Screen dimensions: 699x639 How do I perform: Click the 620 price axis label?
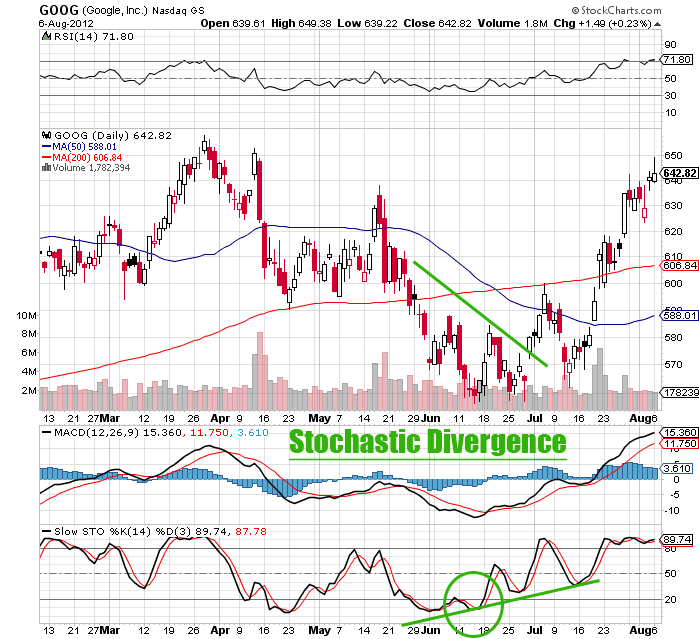coord(673,231)
